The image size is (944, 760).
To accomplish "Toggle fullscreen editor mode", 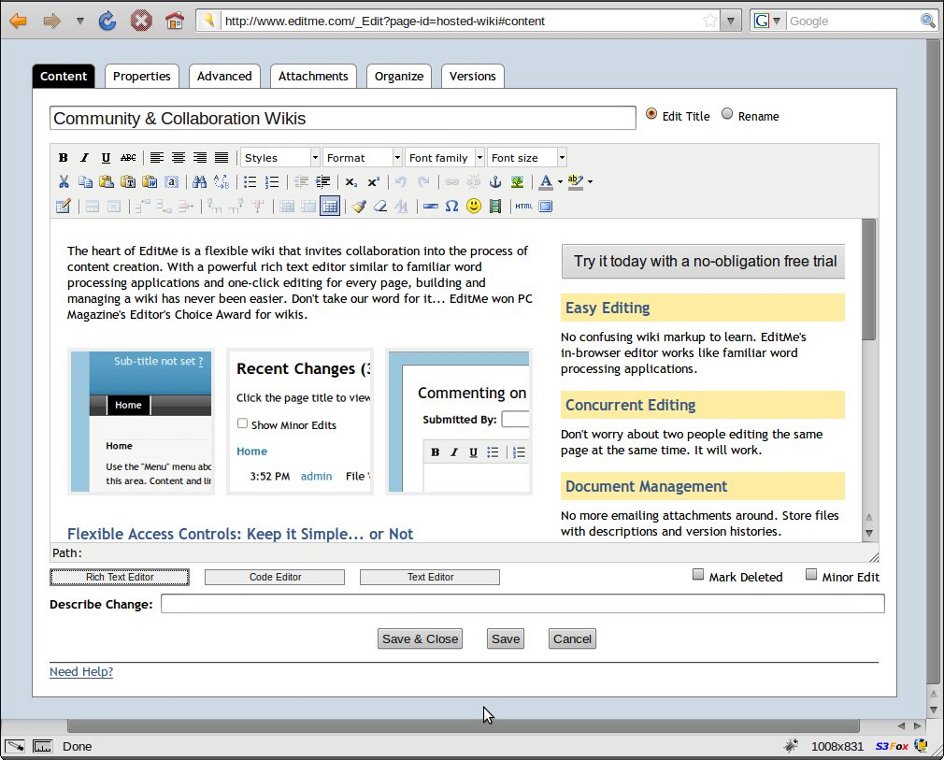I will point(545,206).
